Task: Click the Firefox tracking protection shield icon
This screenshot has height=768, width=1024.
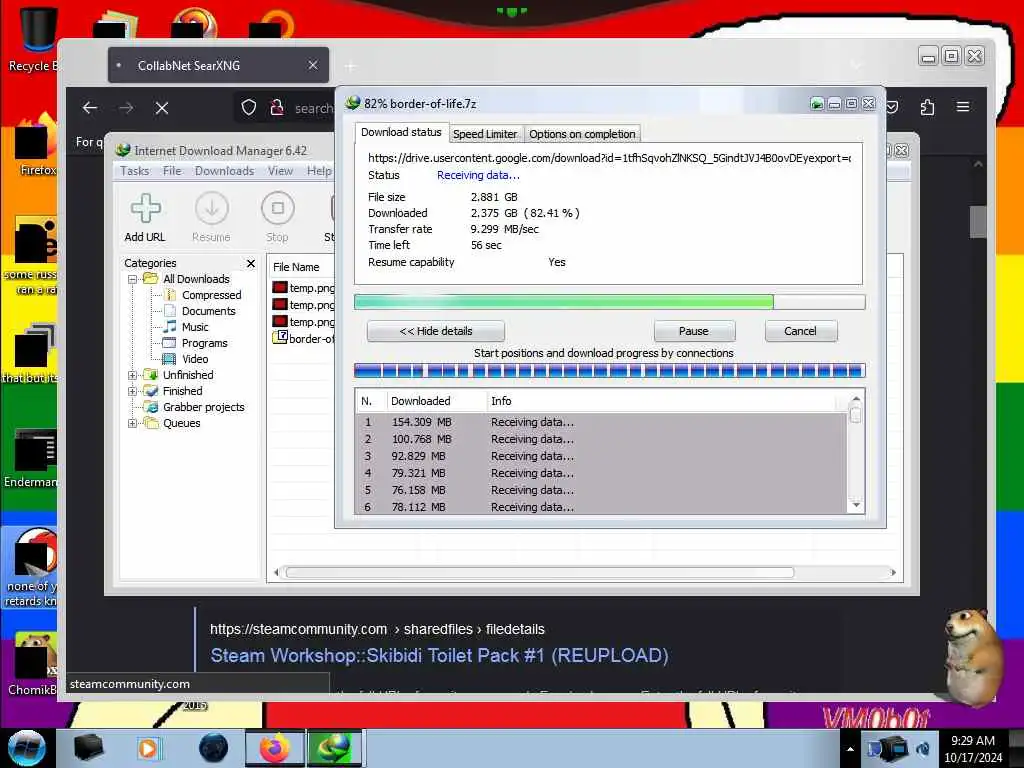Action: (x=249, y=108)
